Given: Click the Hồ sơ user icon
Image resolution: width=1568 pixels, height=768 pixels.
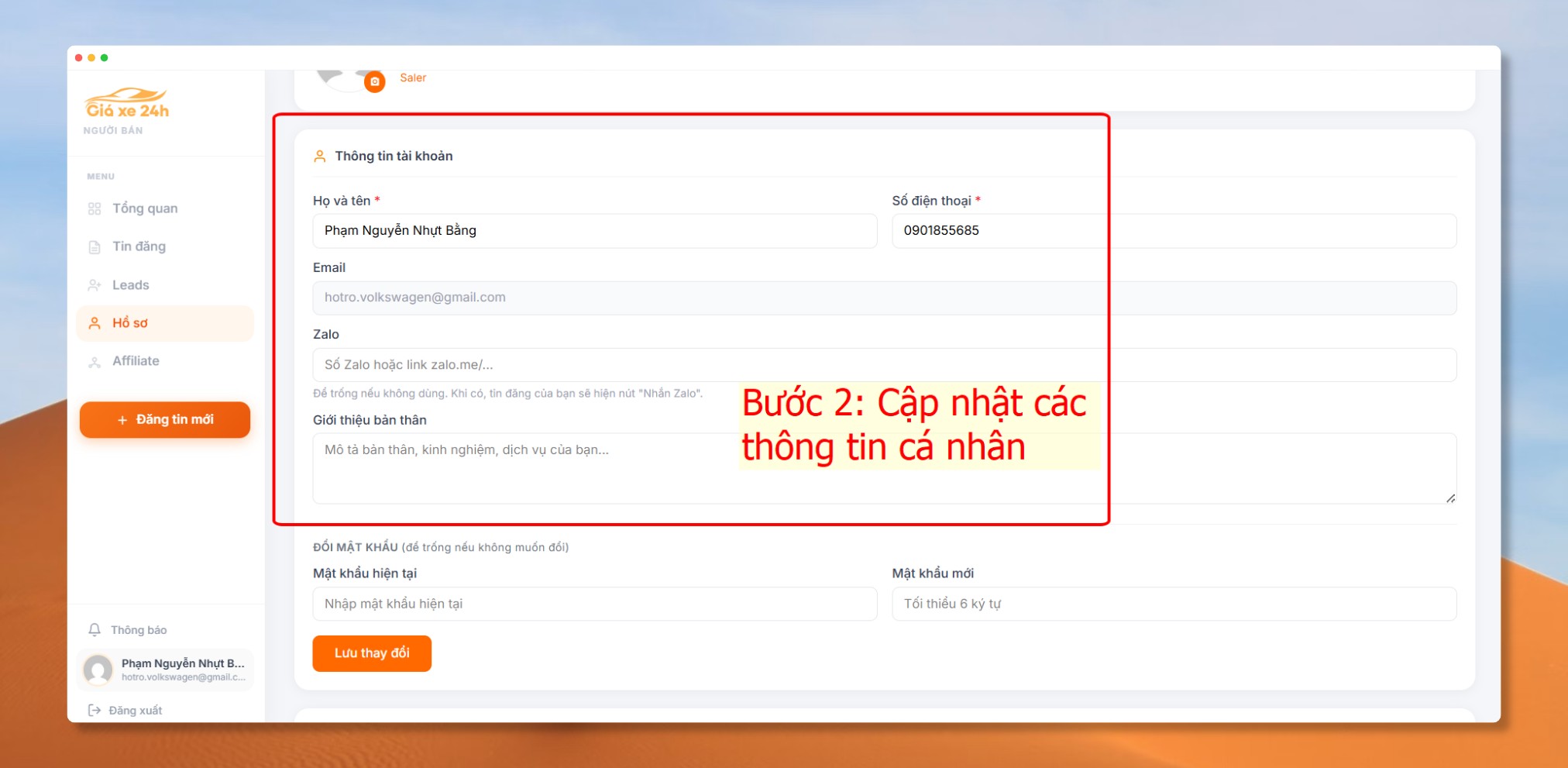Looking at the screenshot, I should pyautogui.click(x=95, y=323).
